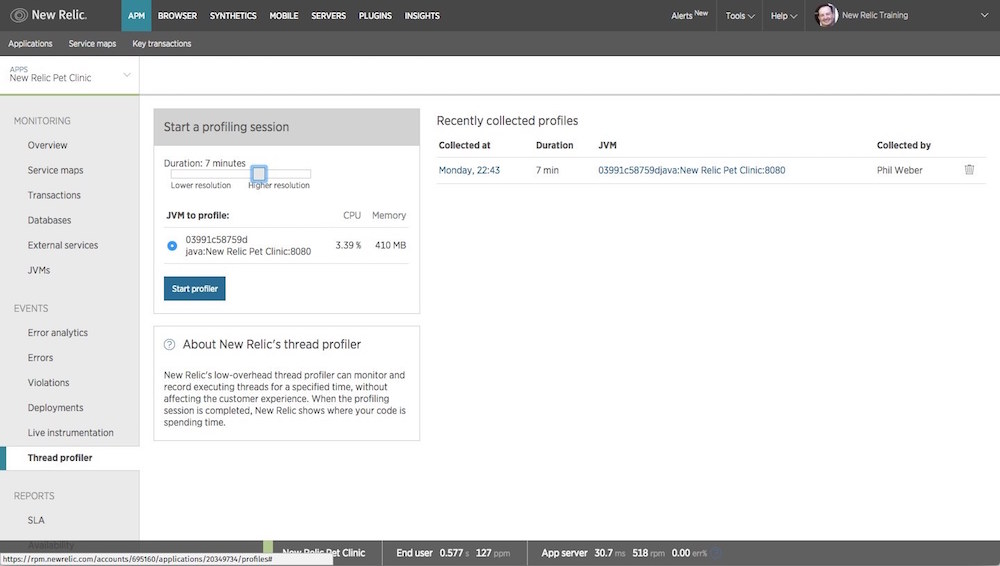This screenshot has height=566, width=1000.
Task: Click the question mark icon beside About thread profiler
Action: point(170,345)
